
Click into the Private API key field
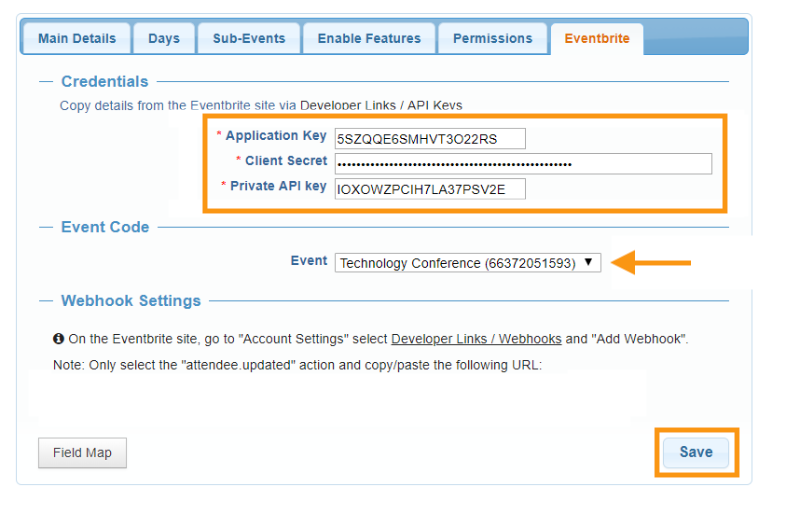[x=430, y=189]
